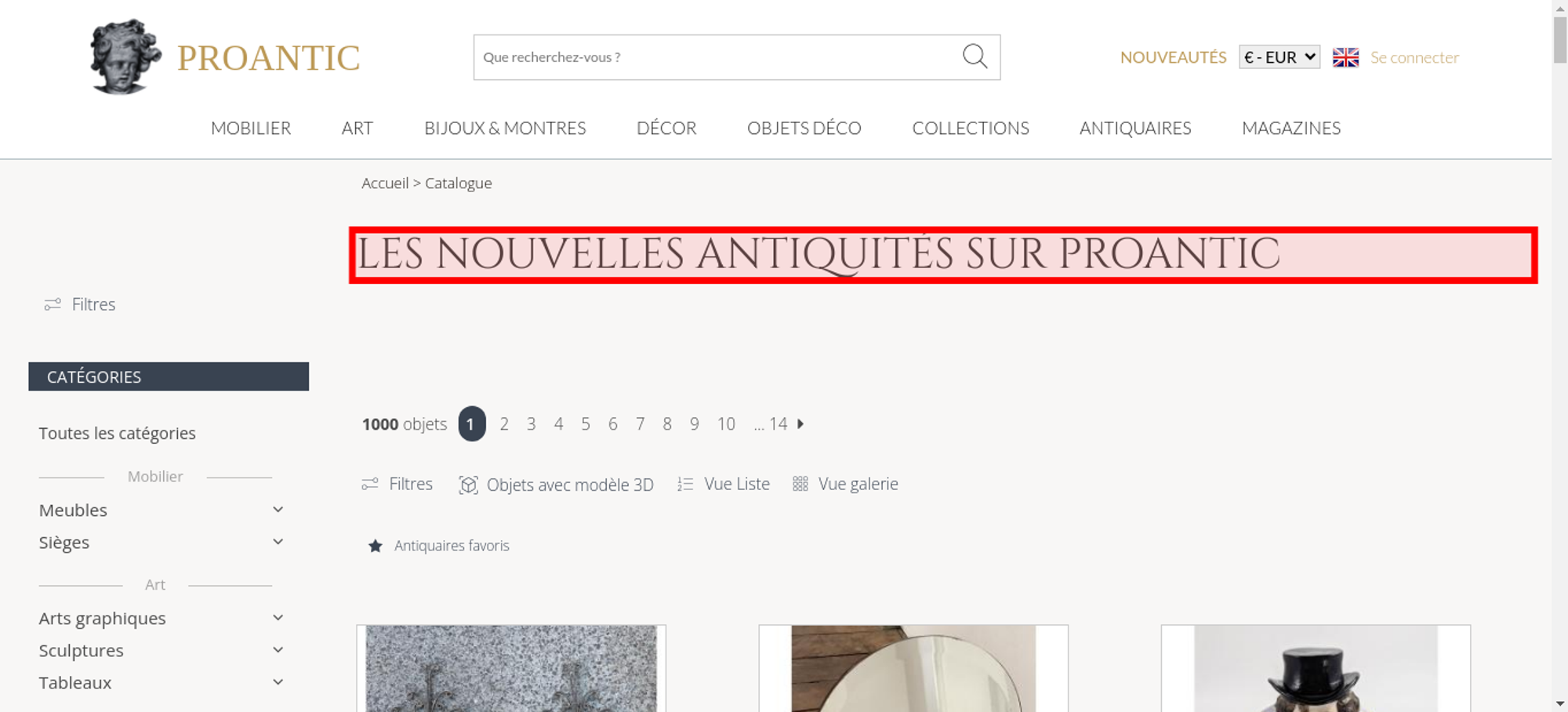The image size is (1568, 712).
Task: Click the search magnifier icon
Action: pos(975,56)
